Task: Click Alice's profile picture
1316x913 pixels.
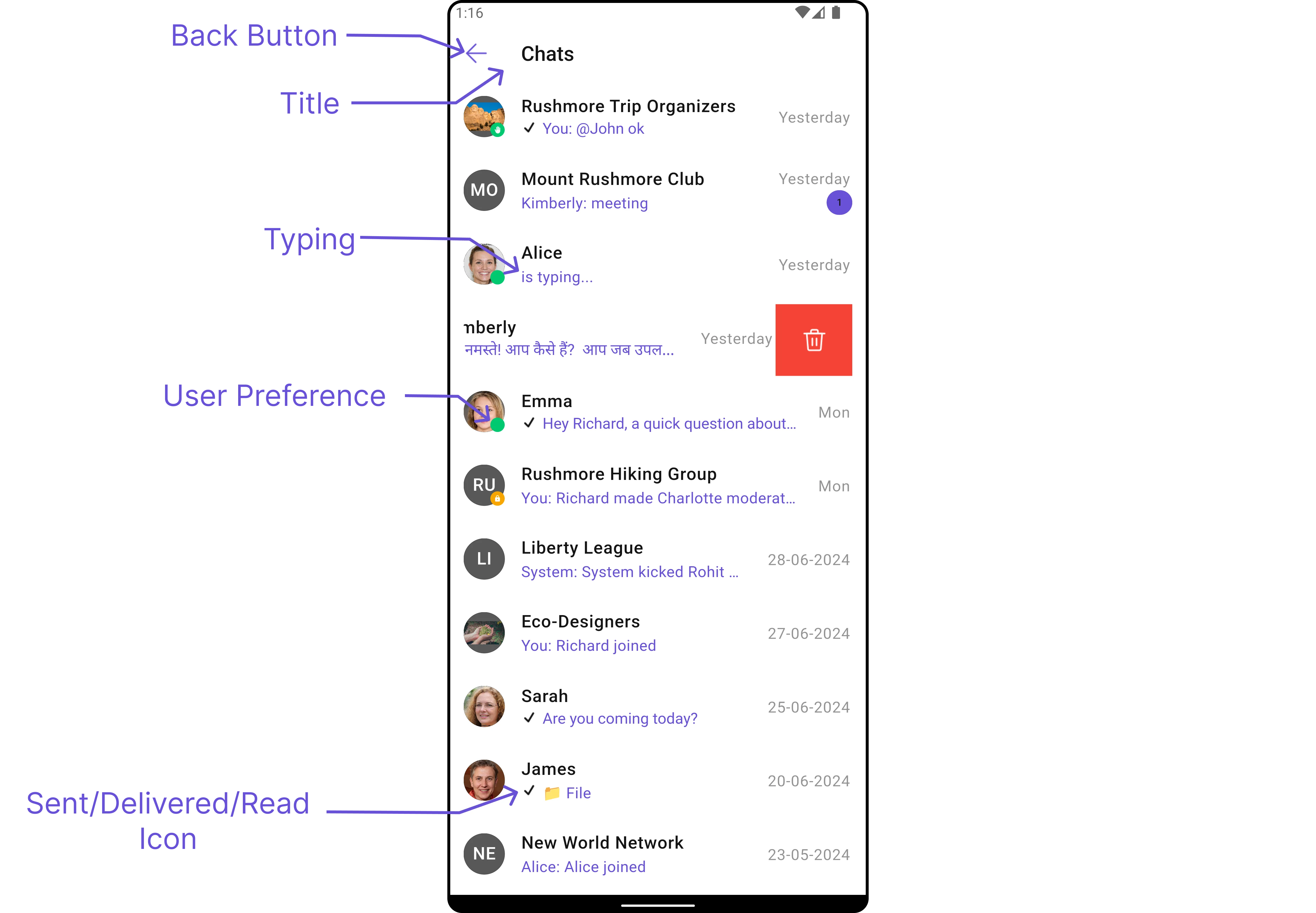Action: click(x=484, y=264)
